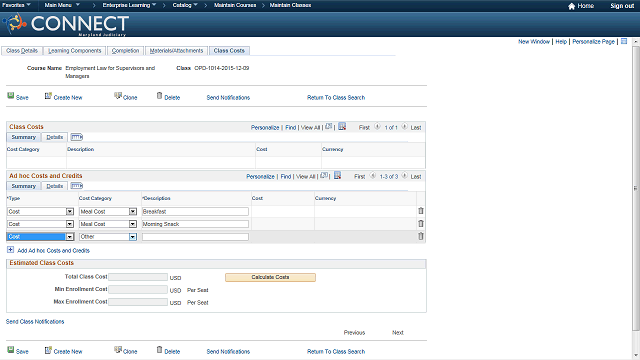Image resolution: width=640 pixels, height=360 pixels.
Task: Open the Maintain Courses breadcrumb
Action: (x=235, y=5)
